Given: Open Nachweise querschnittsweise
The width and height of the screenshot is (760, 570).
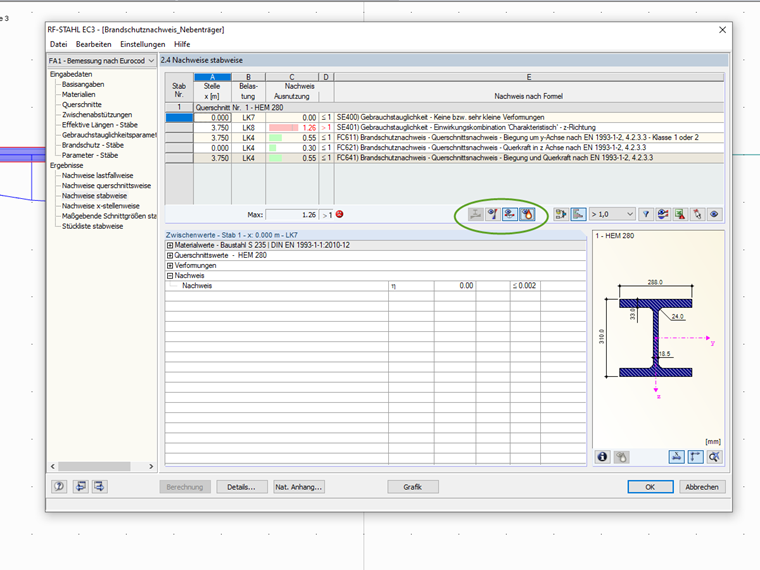Looking at the screenshot, I should (x=106, y=186).
